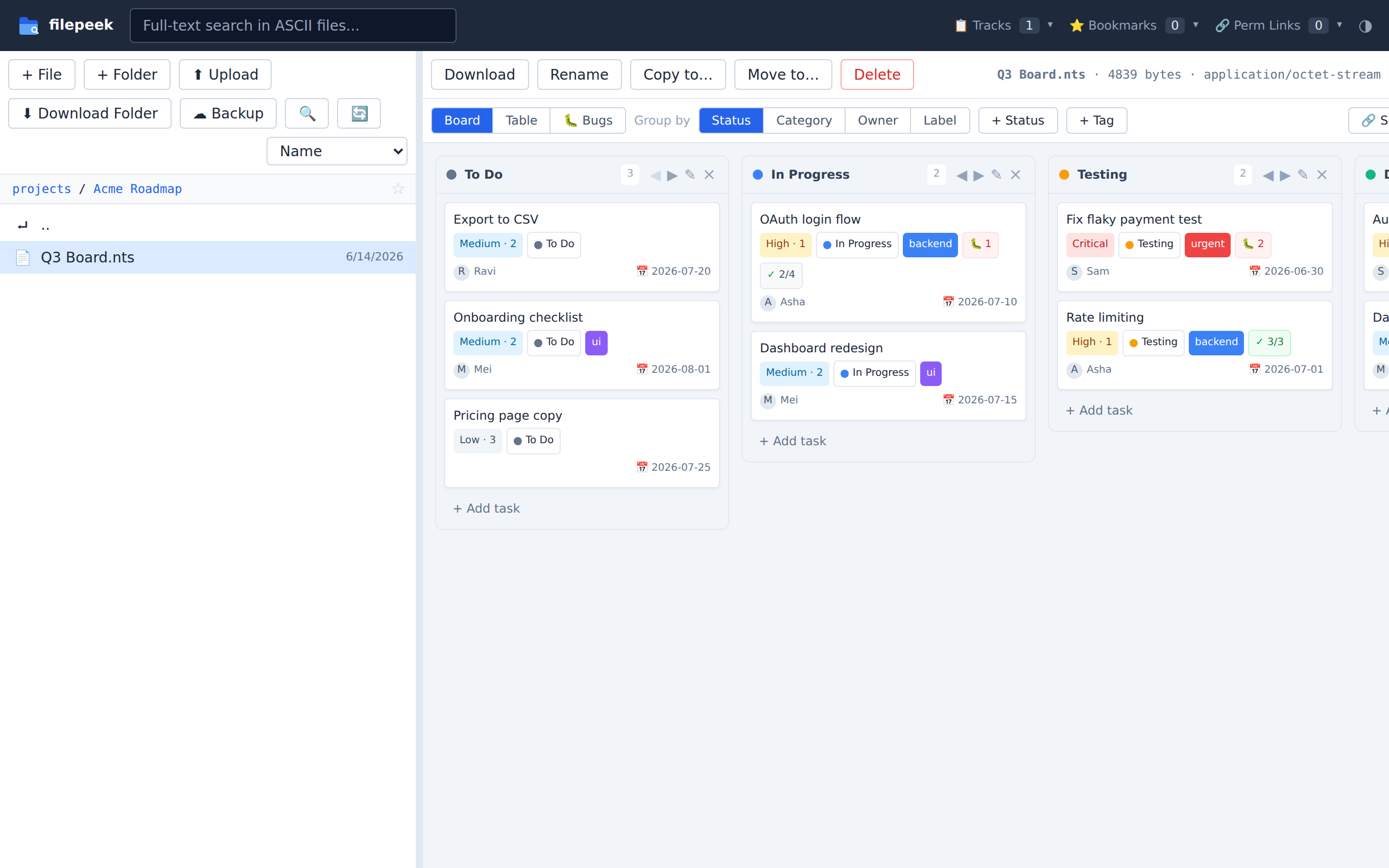Switch to the Bugs view tab

[x=588, y=120]
